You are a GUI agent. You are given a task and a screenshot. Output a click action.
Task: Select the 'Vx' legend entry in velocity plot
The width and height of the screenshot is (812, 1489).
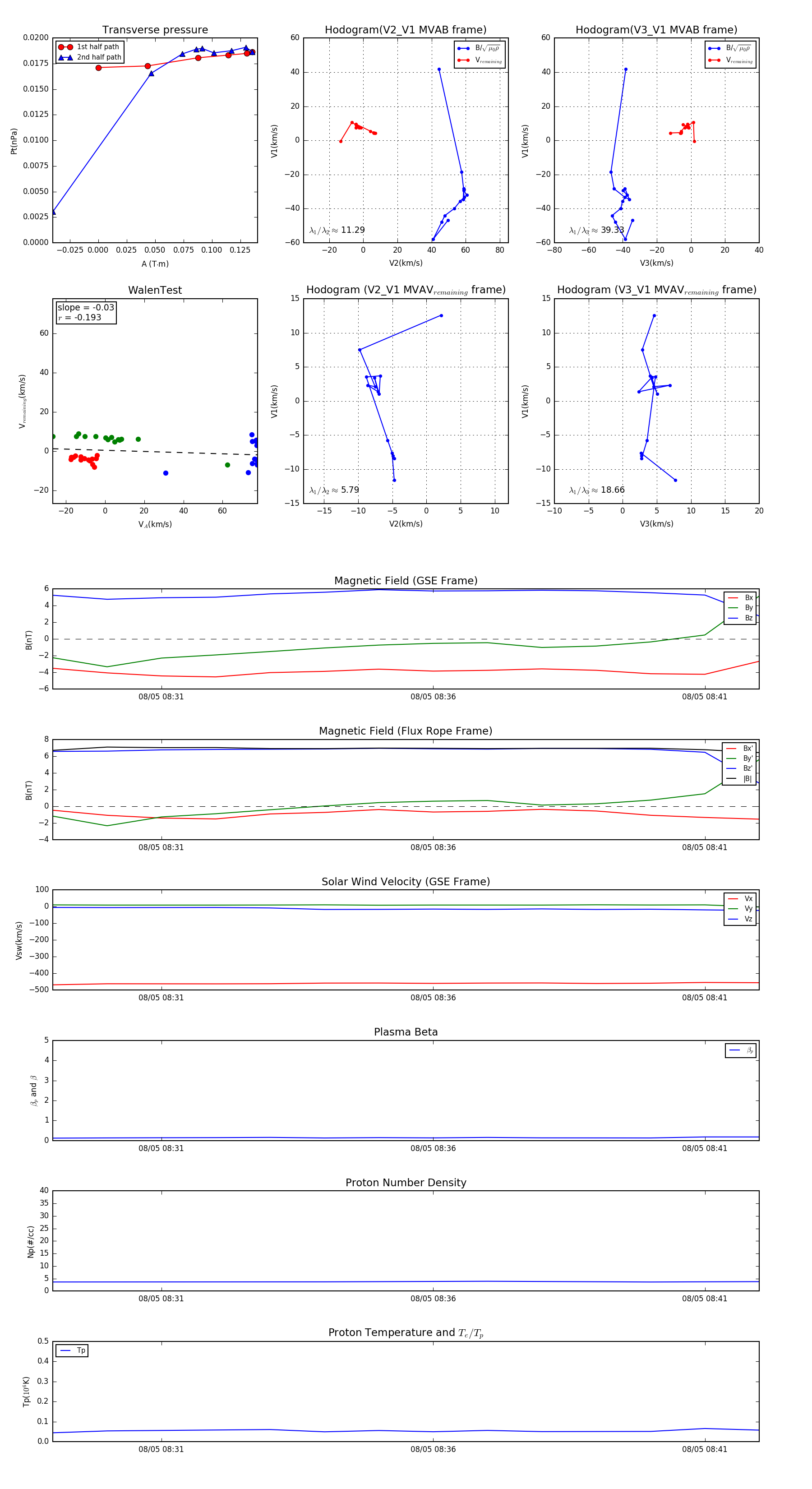740,898
